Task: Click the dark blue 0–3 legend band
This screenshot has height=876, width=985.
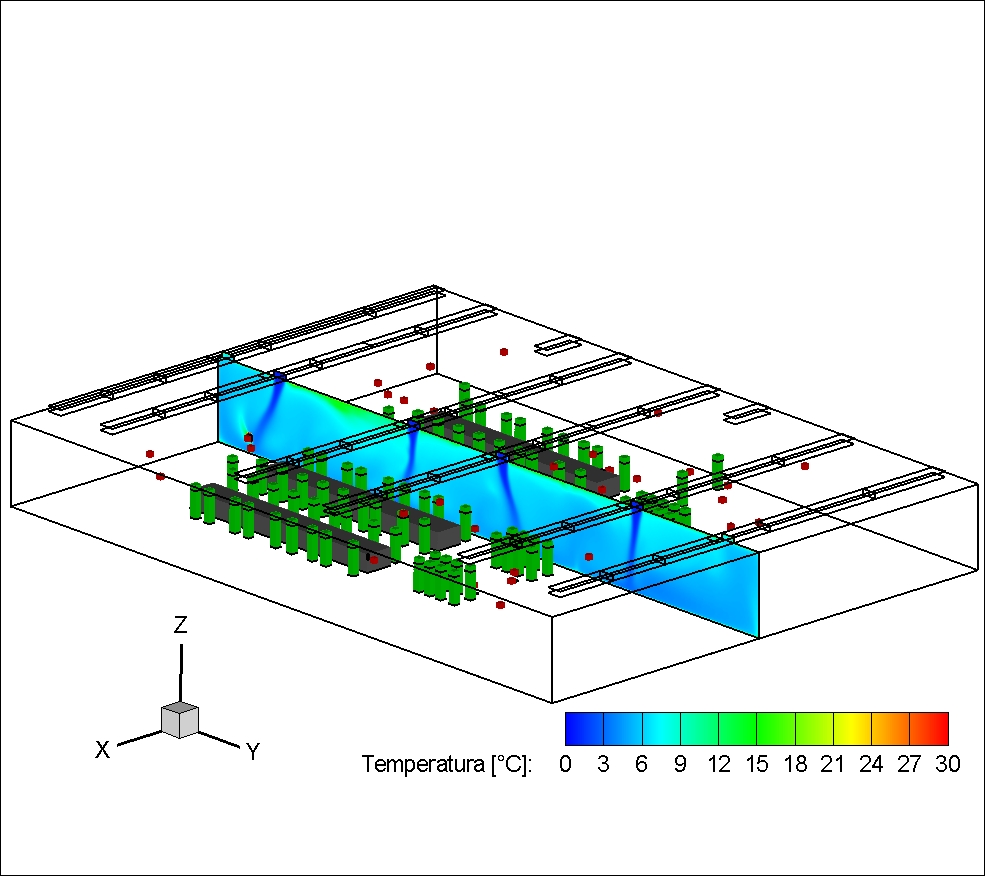Action: [x=584, y=729]
